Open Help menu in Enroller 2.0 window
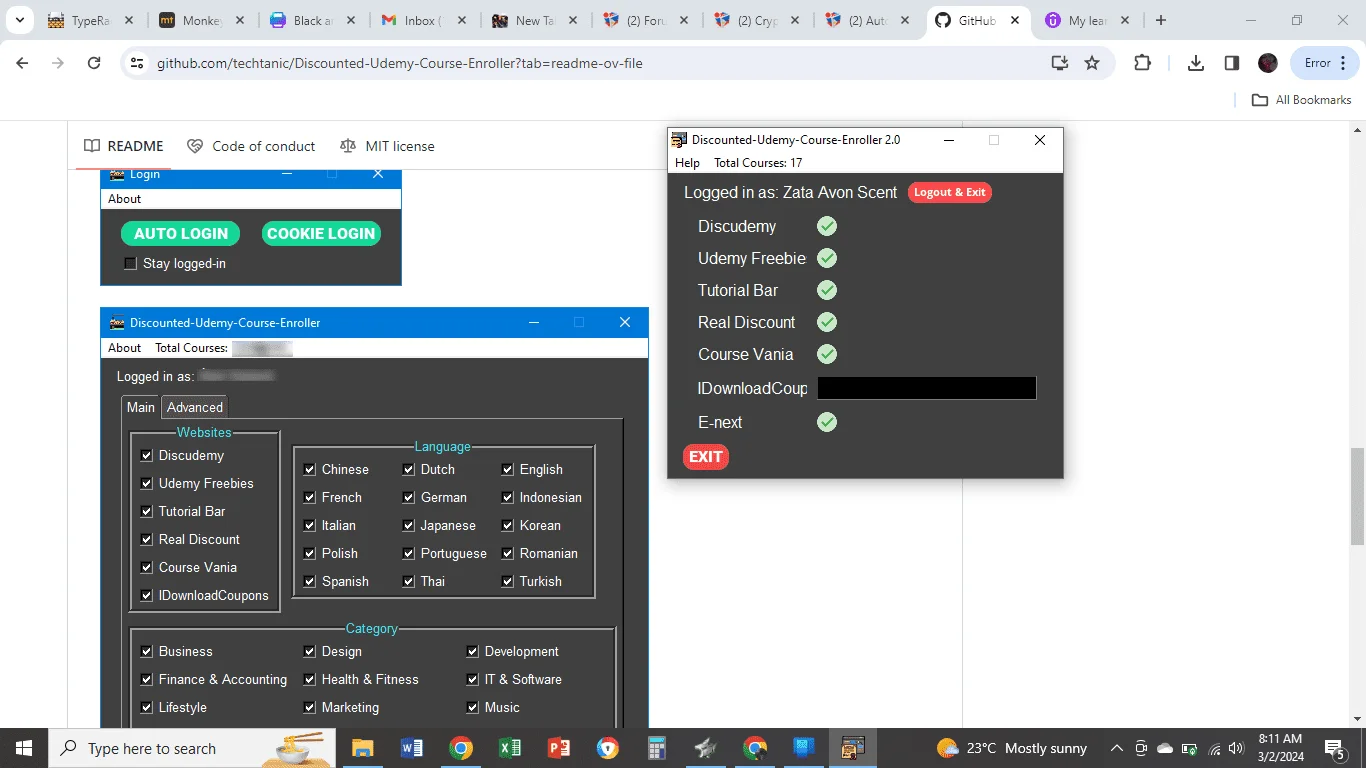 point(687,163)
